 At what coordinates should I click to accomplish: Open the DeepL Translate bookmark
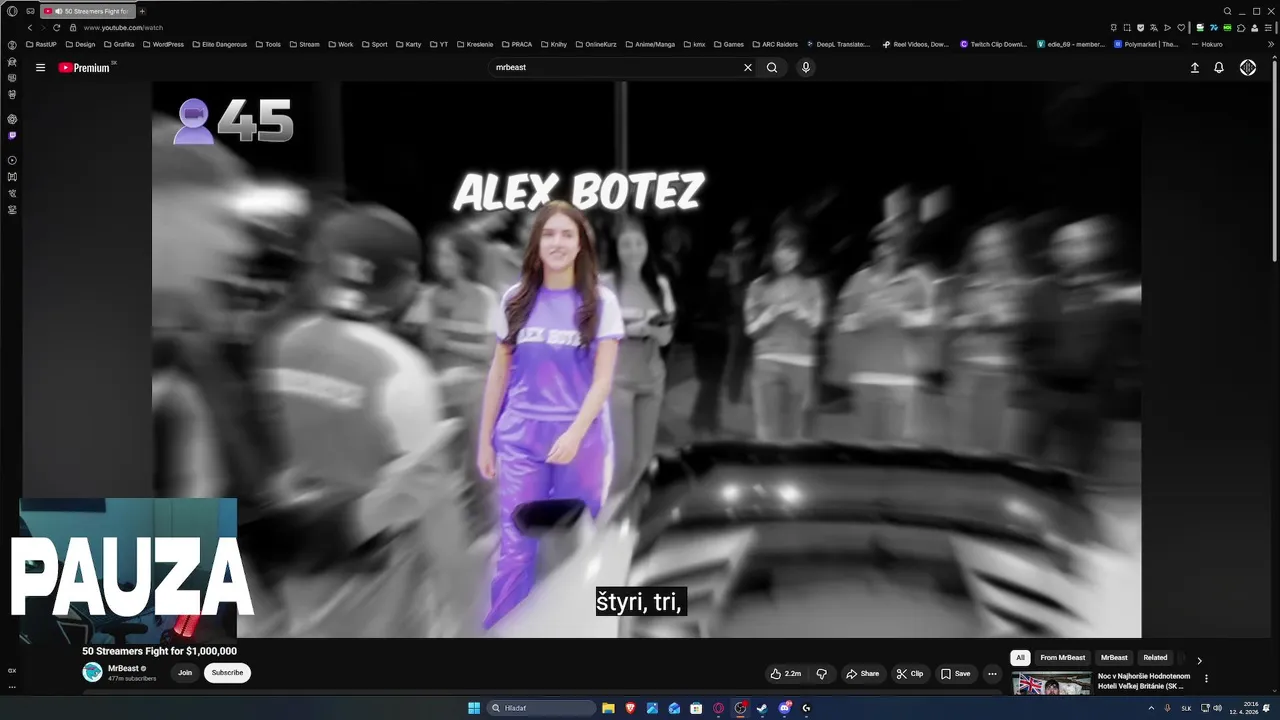838,44
